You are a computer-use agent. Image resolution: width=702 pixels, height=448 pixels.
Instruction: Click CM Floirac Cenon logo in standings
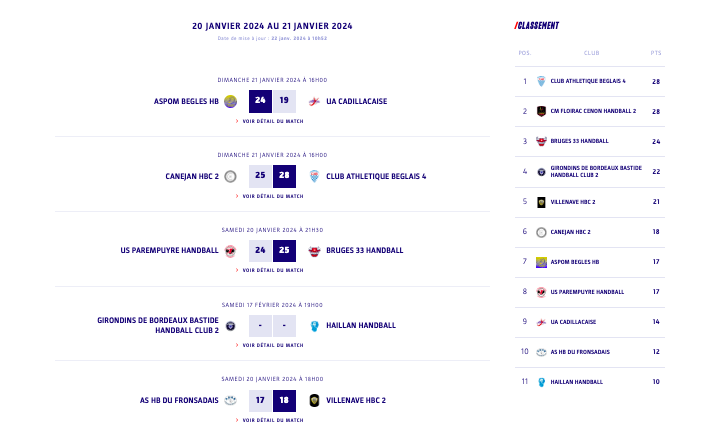click(x=541, y=111)
